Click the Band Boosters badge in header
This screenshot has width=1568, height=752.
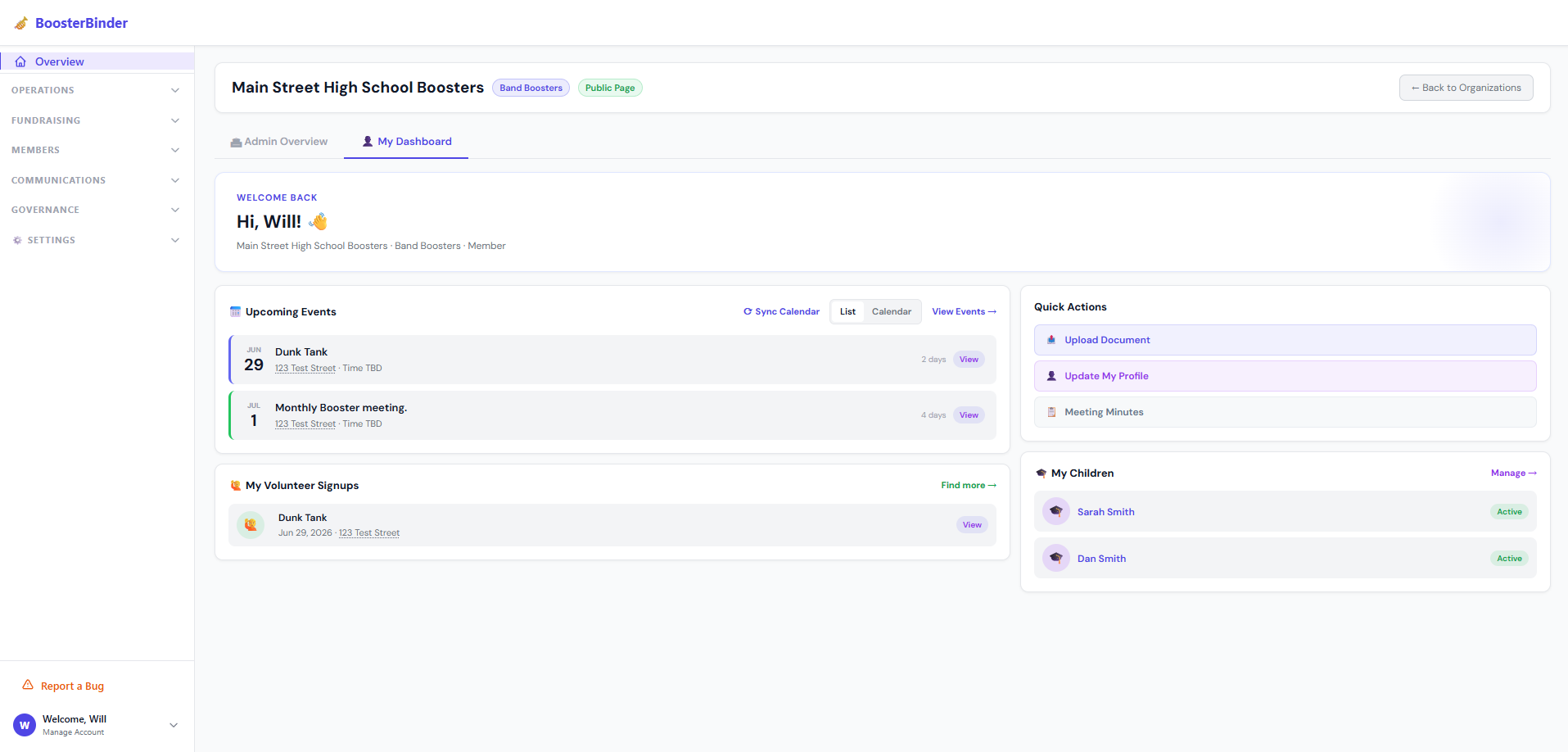pos(531,88)
